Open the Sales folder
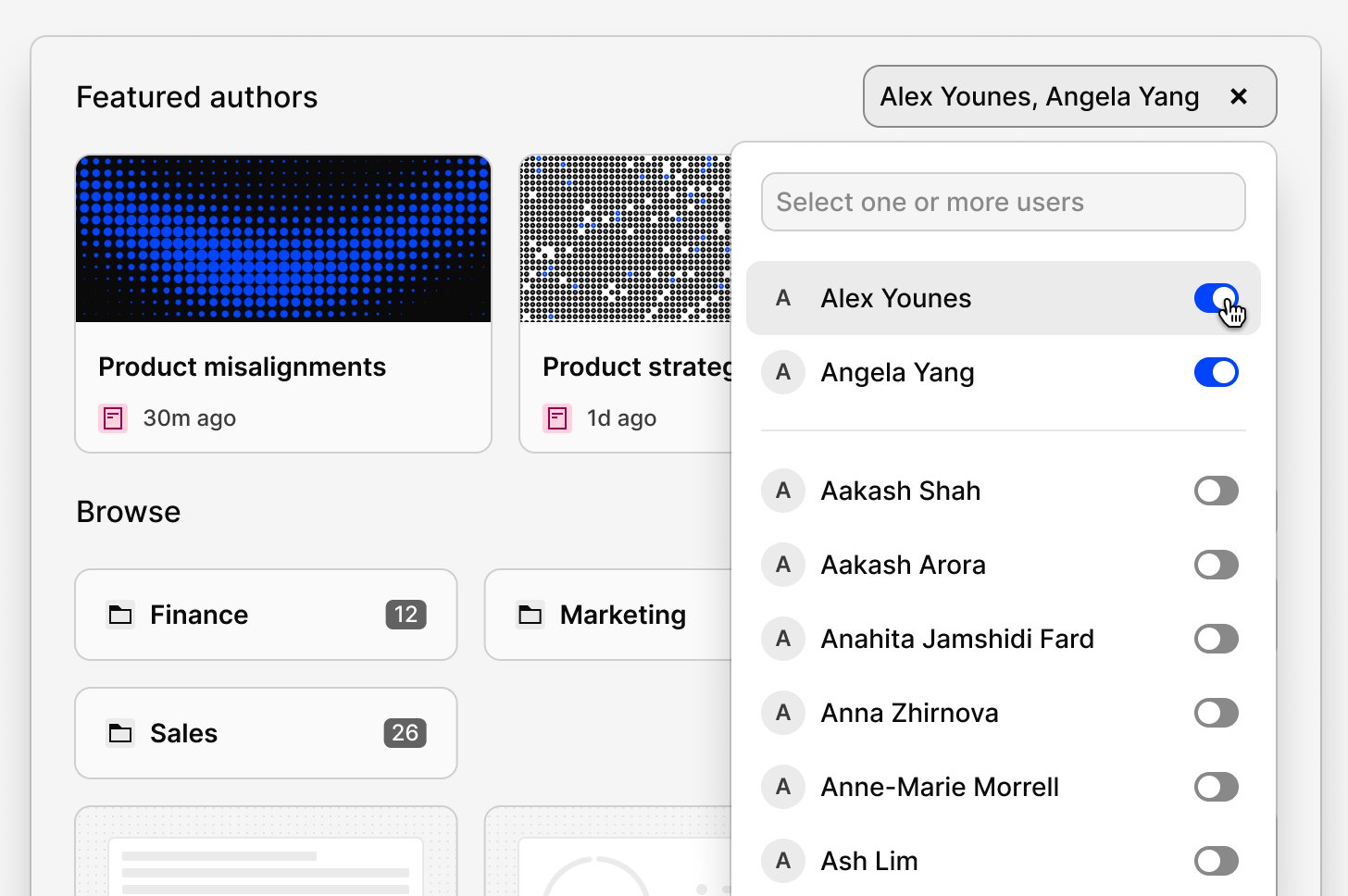Viewport: 1348px width, 896px height. [266, 733]
